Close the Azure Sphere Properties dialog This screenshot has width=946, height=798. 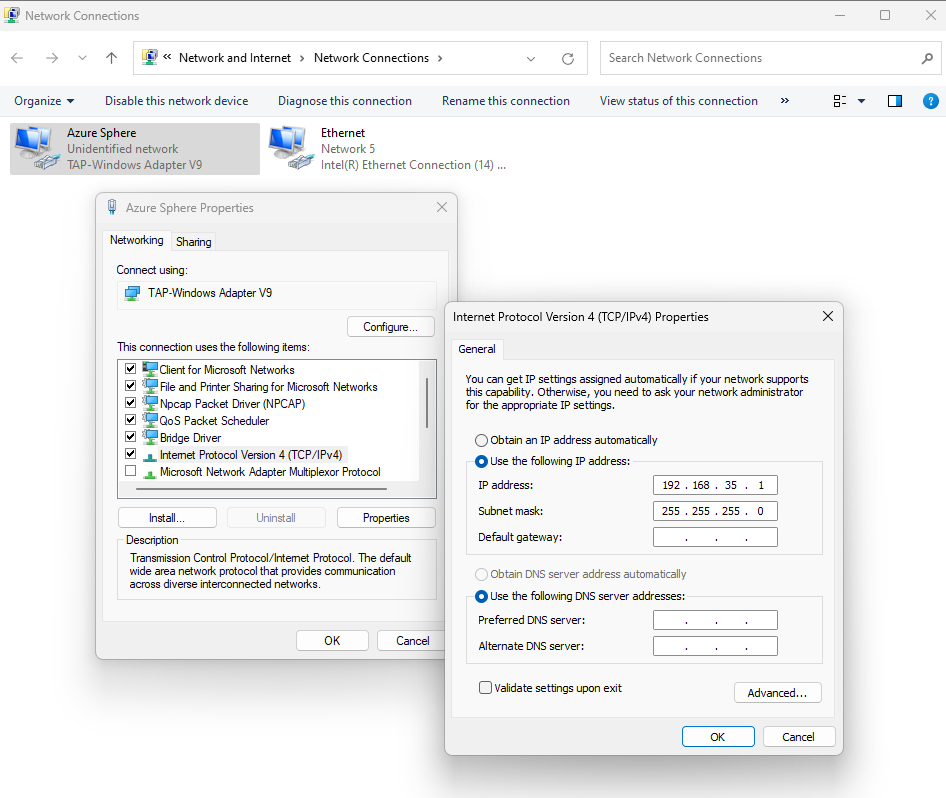442,207
